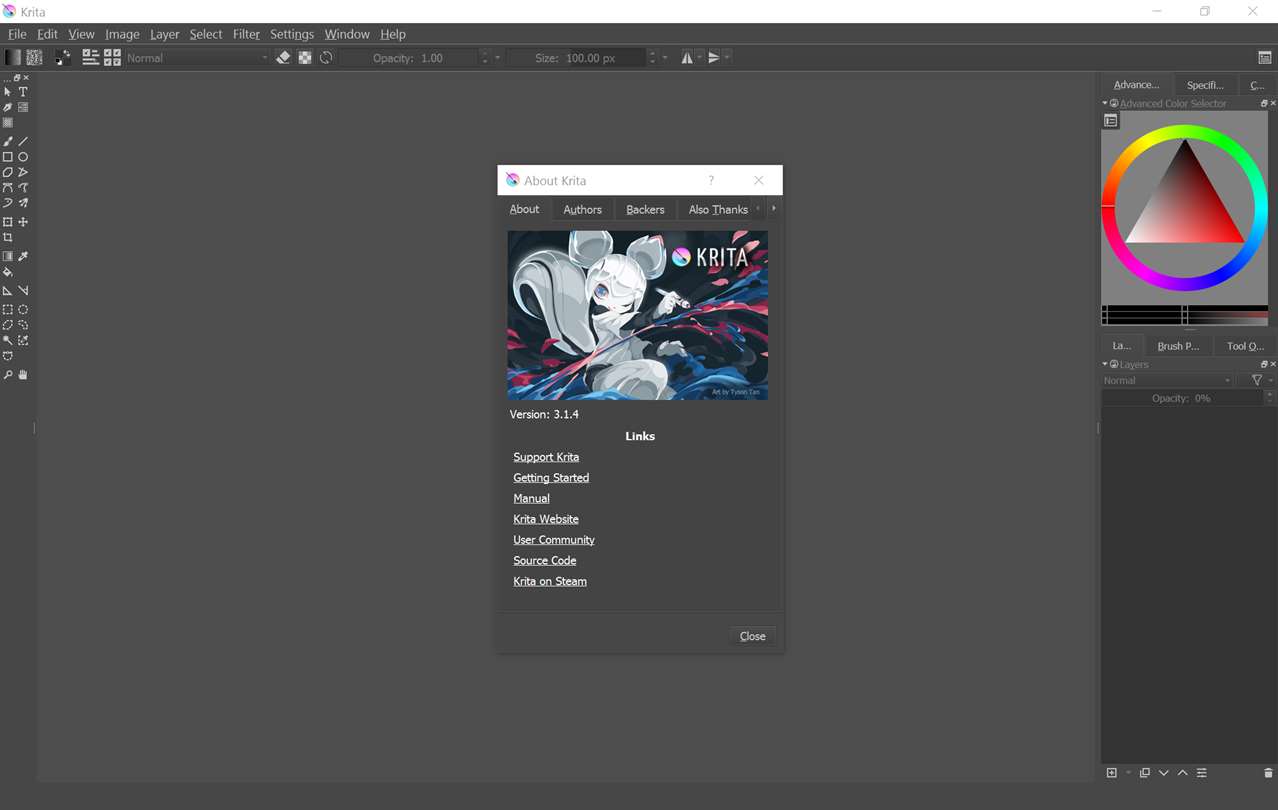Select the Rectangular Selection tool
Image resolution: width=1278 pixels, height=810 pixels.
pos(8,310)
